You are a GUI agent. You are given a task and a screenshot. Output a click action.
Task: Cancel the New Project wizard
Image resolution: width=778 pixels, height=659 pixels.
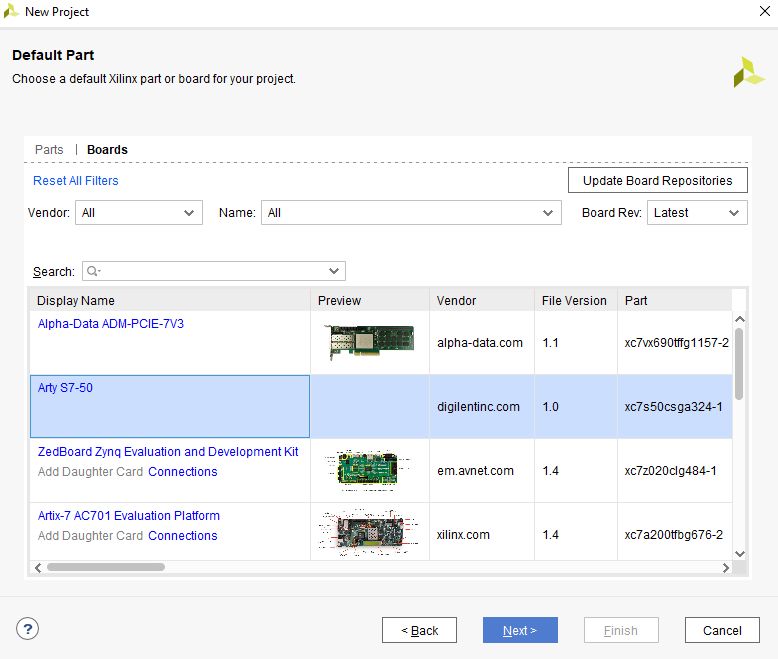click(x=722, y=630)
